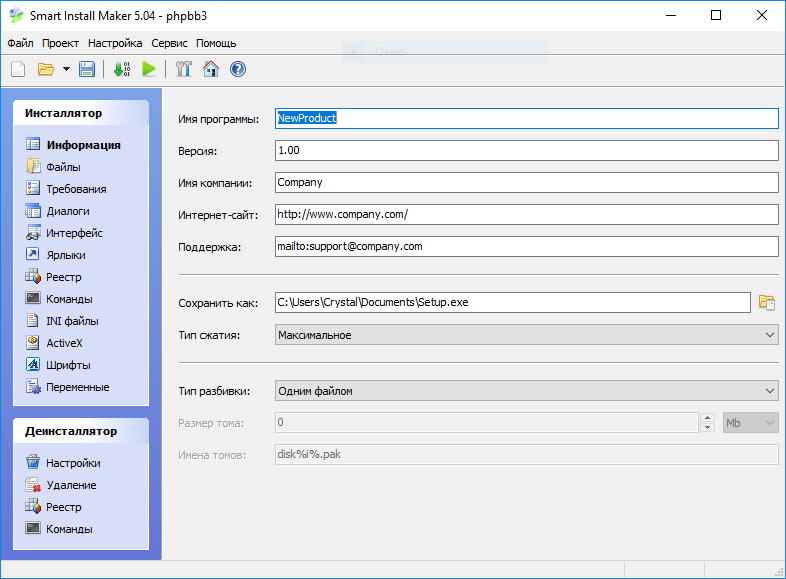Open the Интерфейс section
The width and height of the screenshot is (786, 579).
tap(64, 233)
